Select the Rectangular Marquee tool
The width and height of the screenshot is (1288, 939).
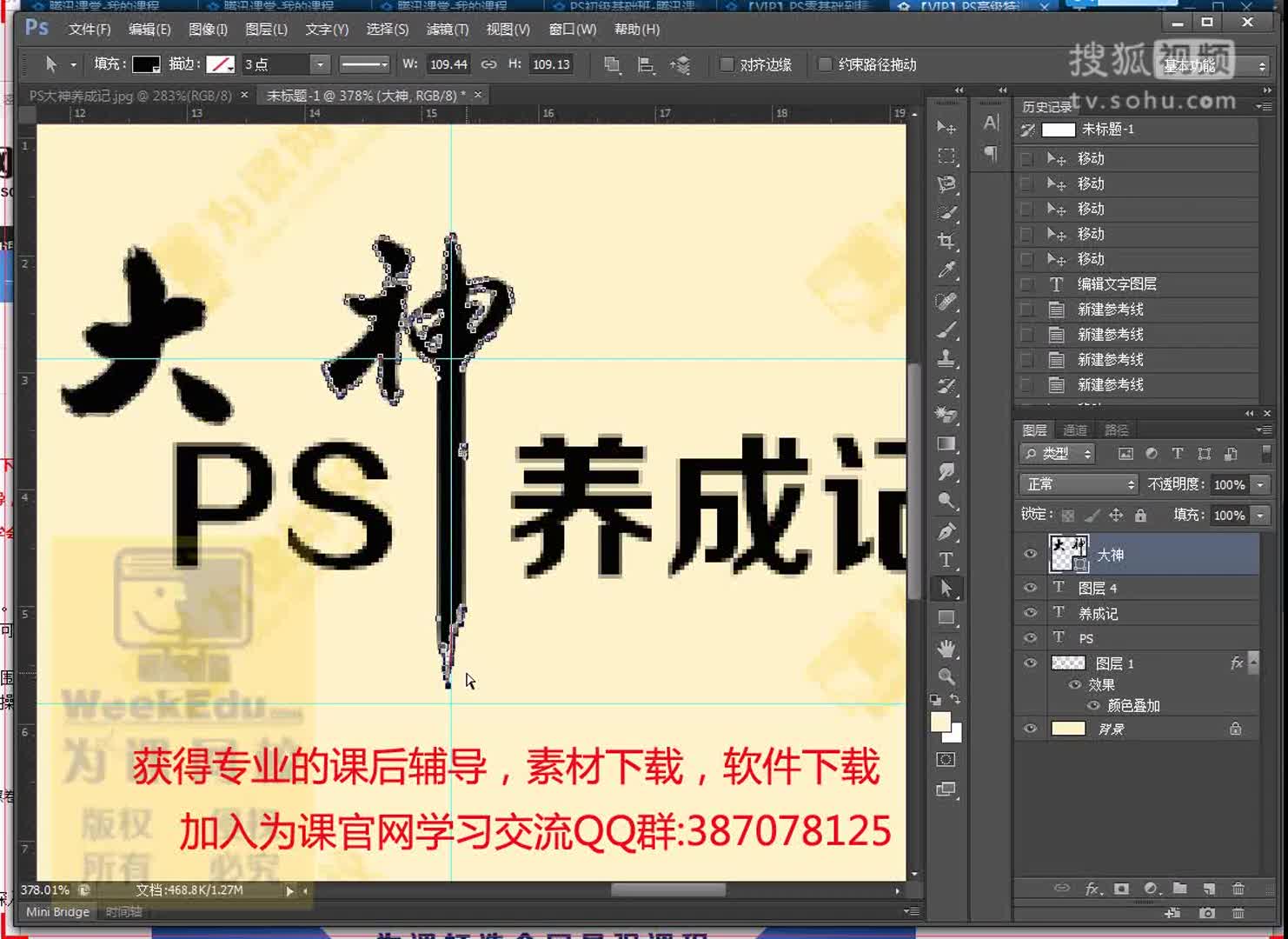point(946,156)
